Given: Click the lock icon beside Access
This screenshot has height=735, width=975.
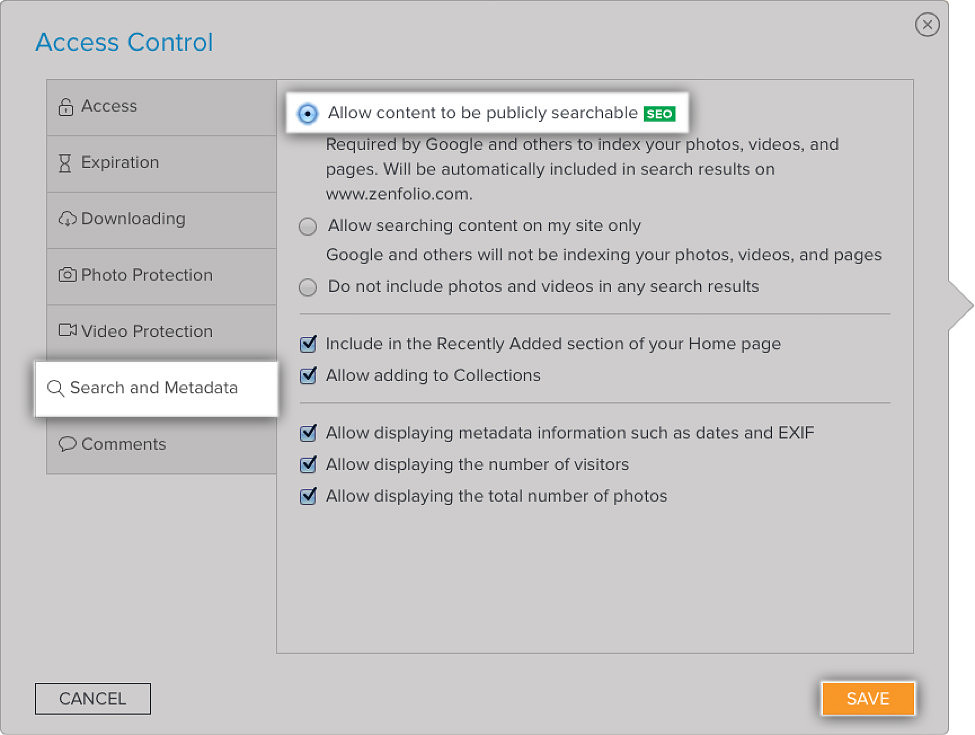Looking at the screenshot, I should [67, 107].
